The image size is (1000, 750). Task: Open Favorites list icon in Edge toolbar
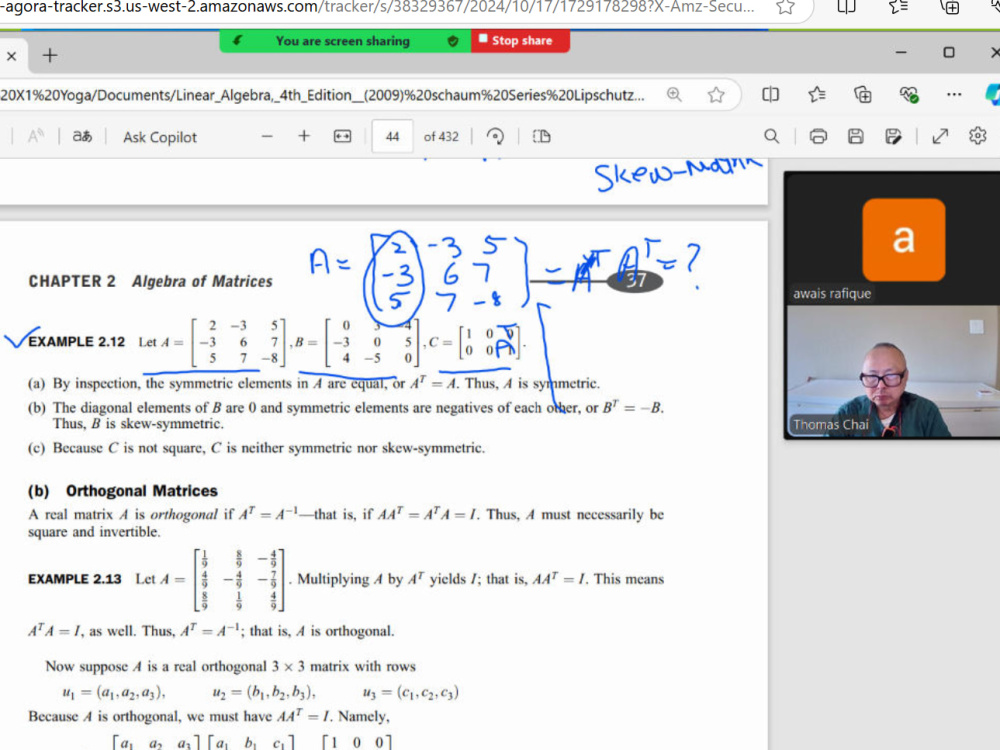click(817, 95)
